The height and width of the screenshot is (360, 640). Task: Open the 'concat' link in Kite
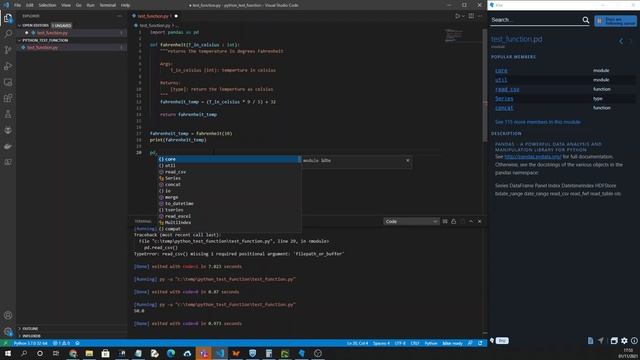pos(504,108)
